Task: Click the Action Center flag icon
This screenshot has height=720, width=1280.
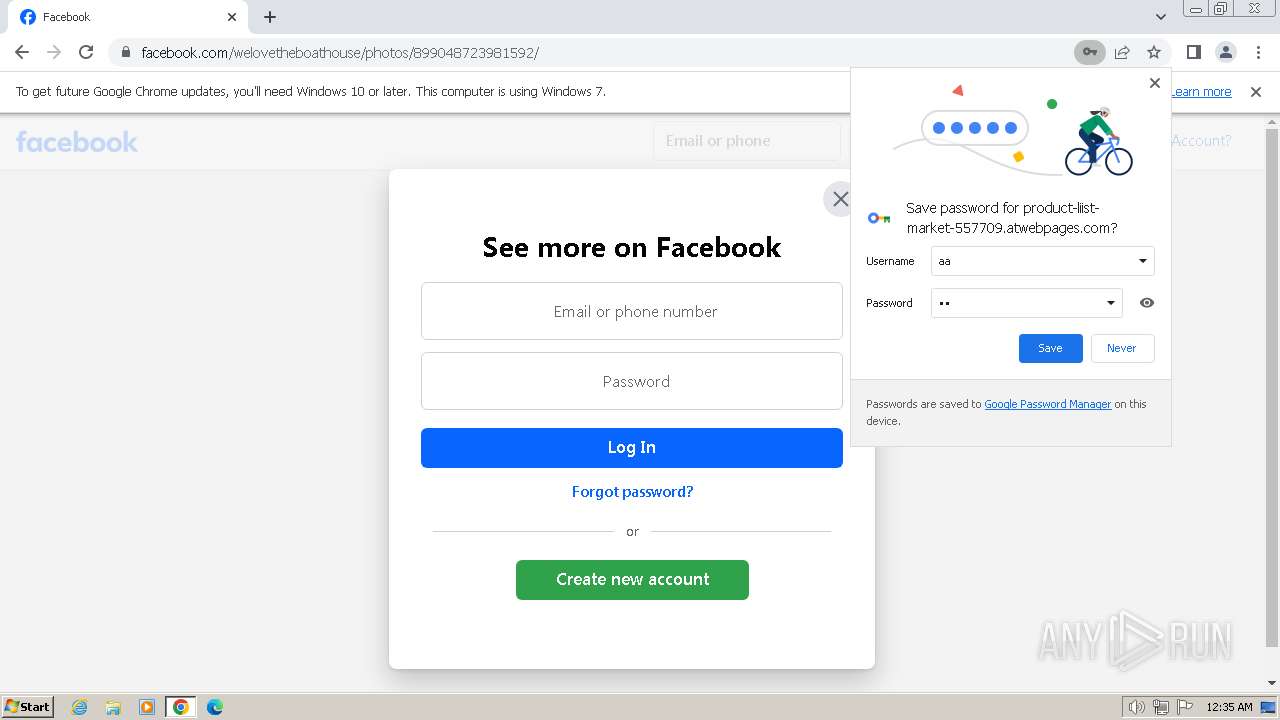Action: click(x=1185, y=707)
